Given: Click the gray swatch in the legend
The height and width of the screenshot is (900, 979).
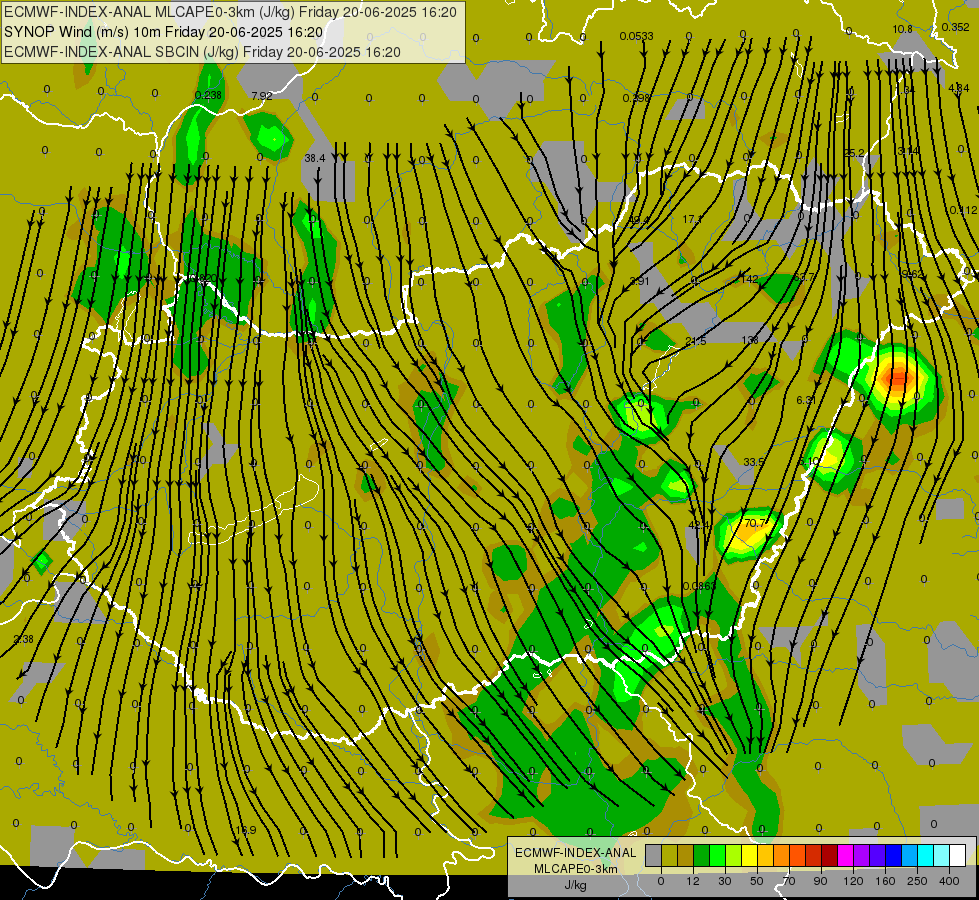Looking at the screenshot, I should (x=653, y=855).
